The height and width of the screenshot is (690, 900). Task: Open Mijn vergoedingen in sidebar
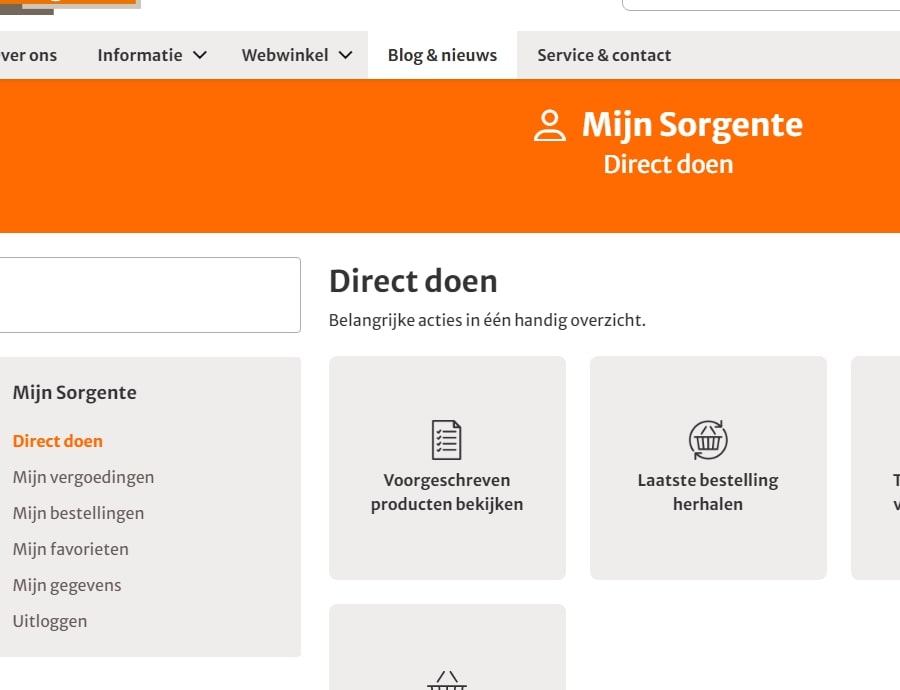tap(83, 477)
